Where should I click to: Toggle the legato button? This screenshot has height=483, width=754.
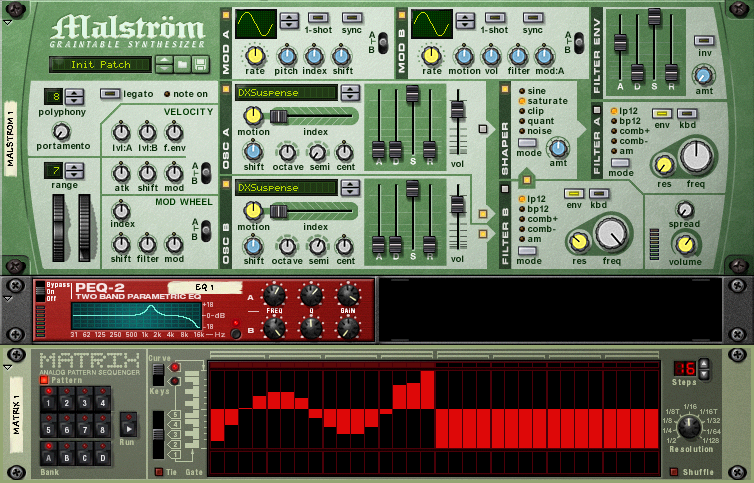[109, 94]
